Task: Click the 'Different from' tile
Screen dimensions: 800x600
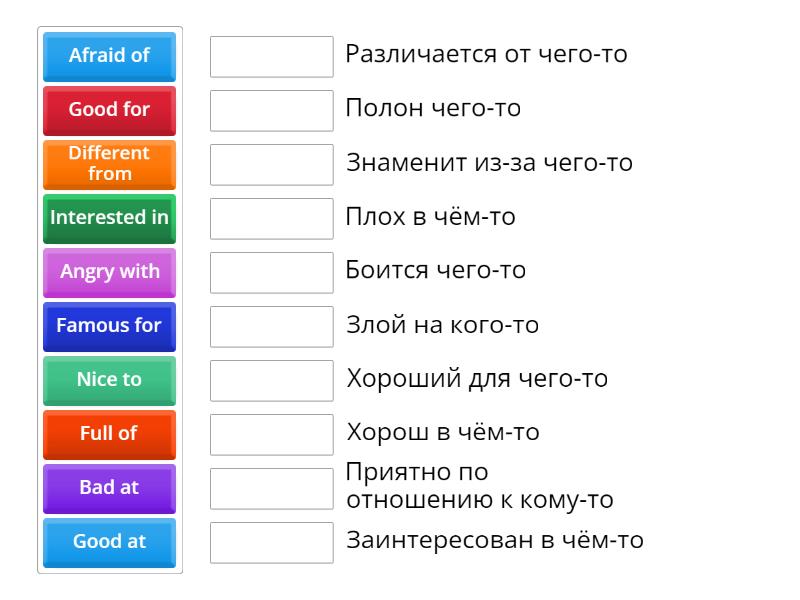Action: (x=108, y=164)
